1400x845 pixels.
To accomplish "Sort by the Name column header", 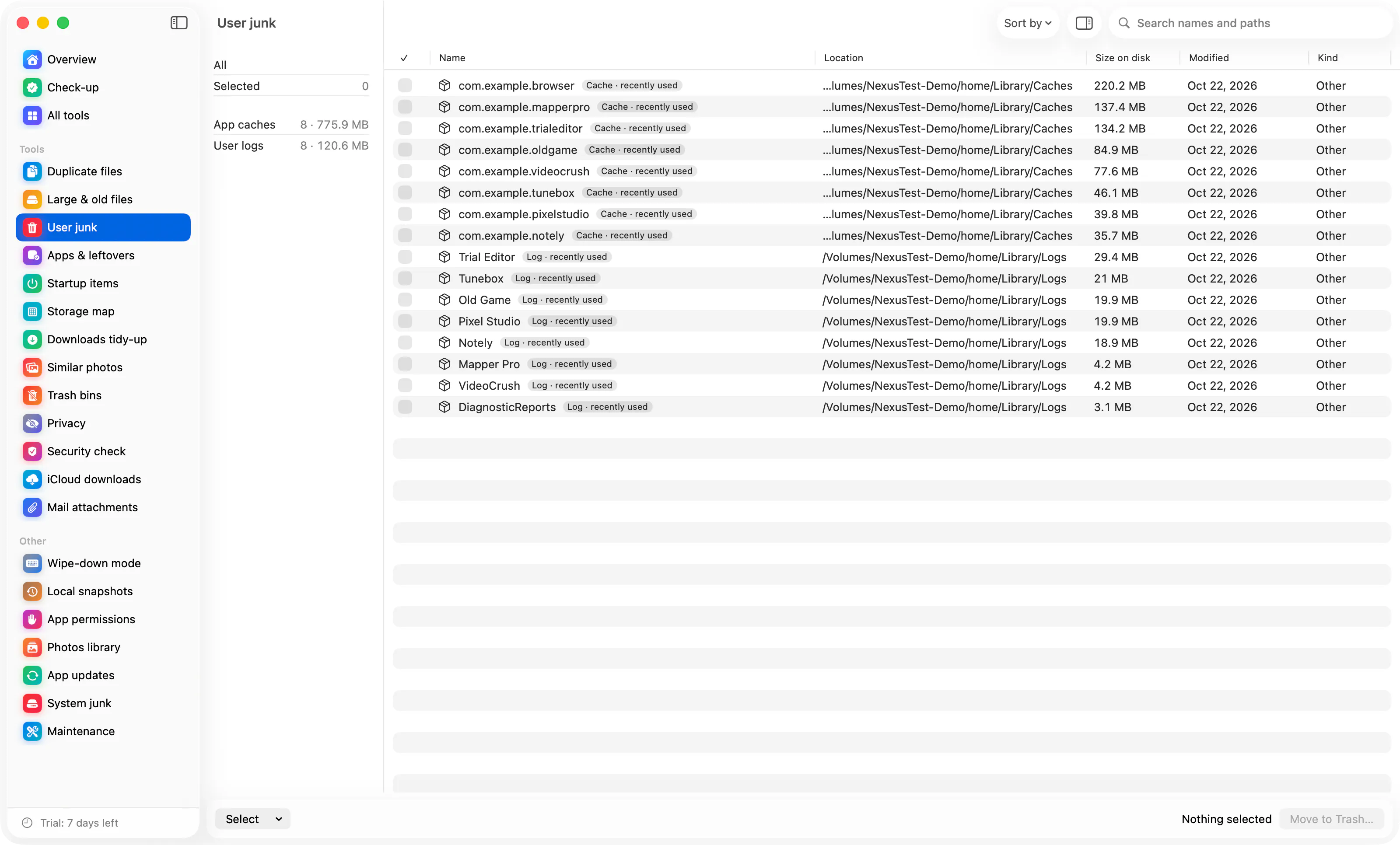I will click(452, 58).
